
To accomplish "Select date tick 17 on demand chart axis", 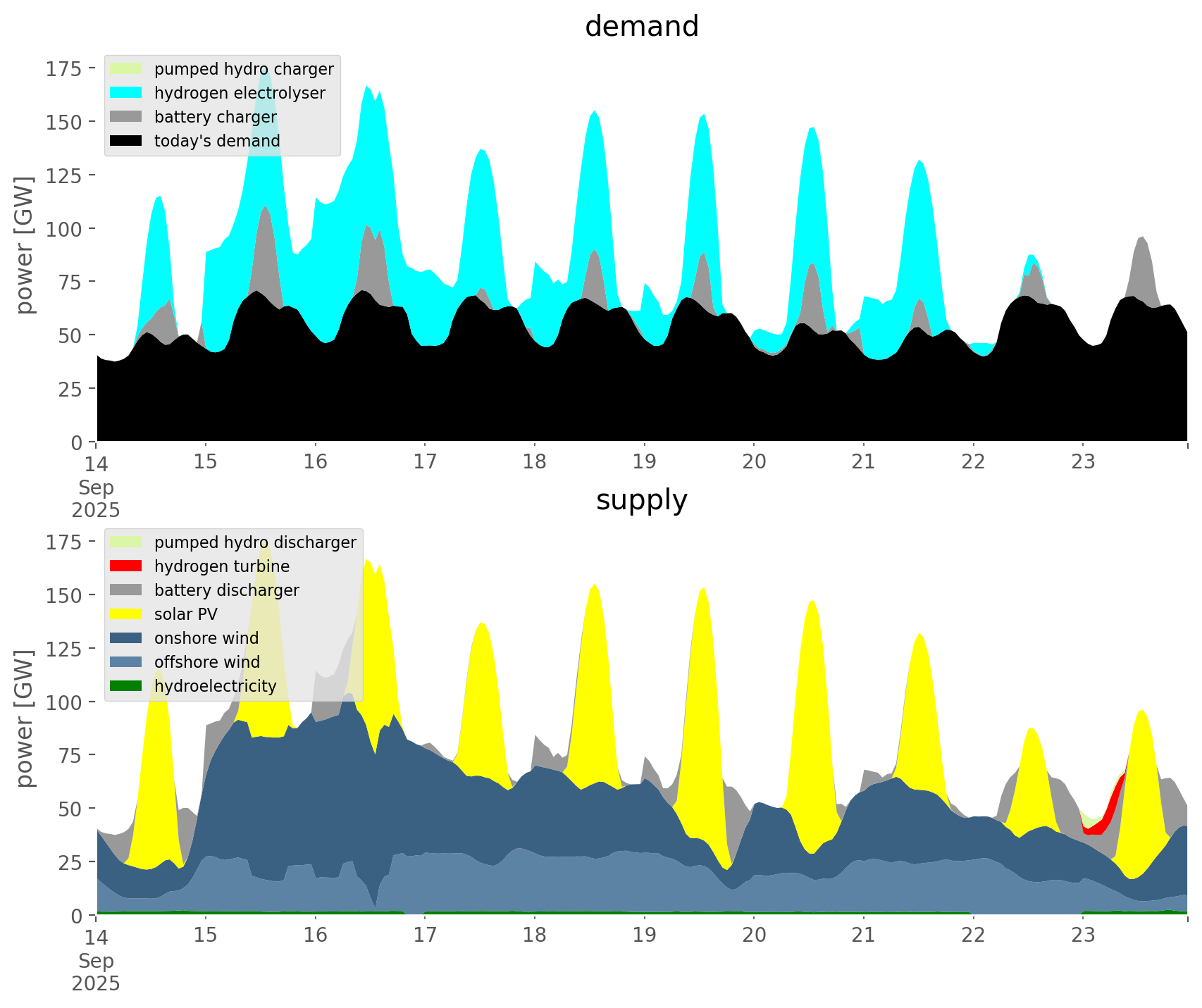I will pyautogui.click(x=425, y=462).
